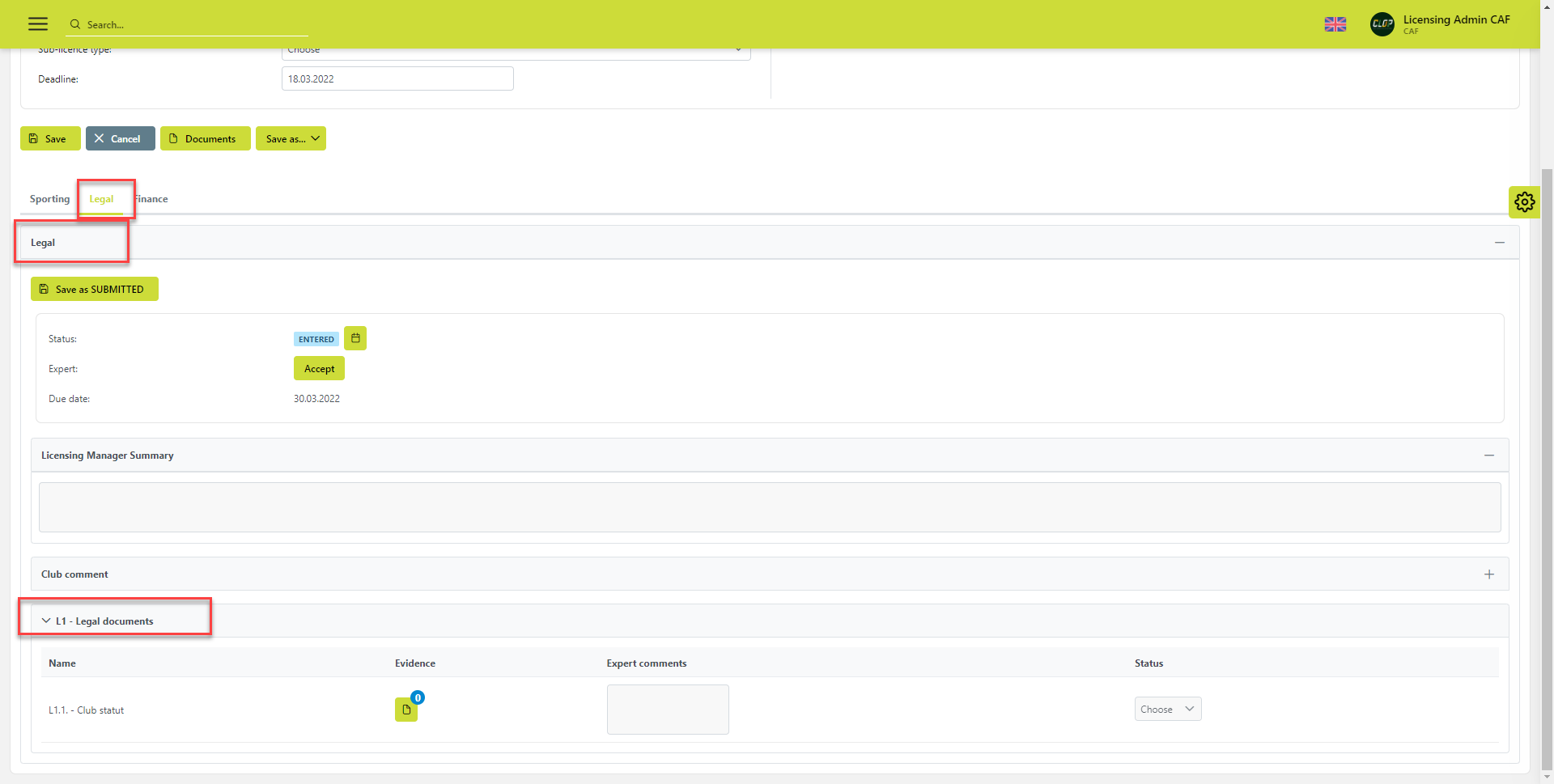
Task: Open the hamburger navigation menu
Action: point(38,24)
